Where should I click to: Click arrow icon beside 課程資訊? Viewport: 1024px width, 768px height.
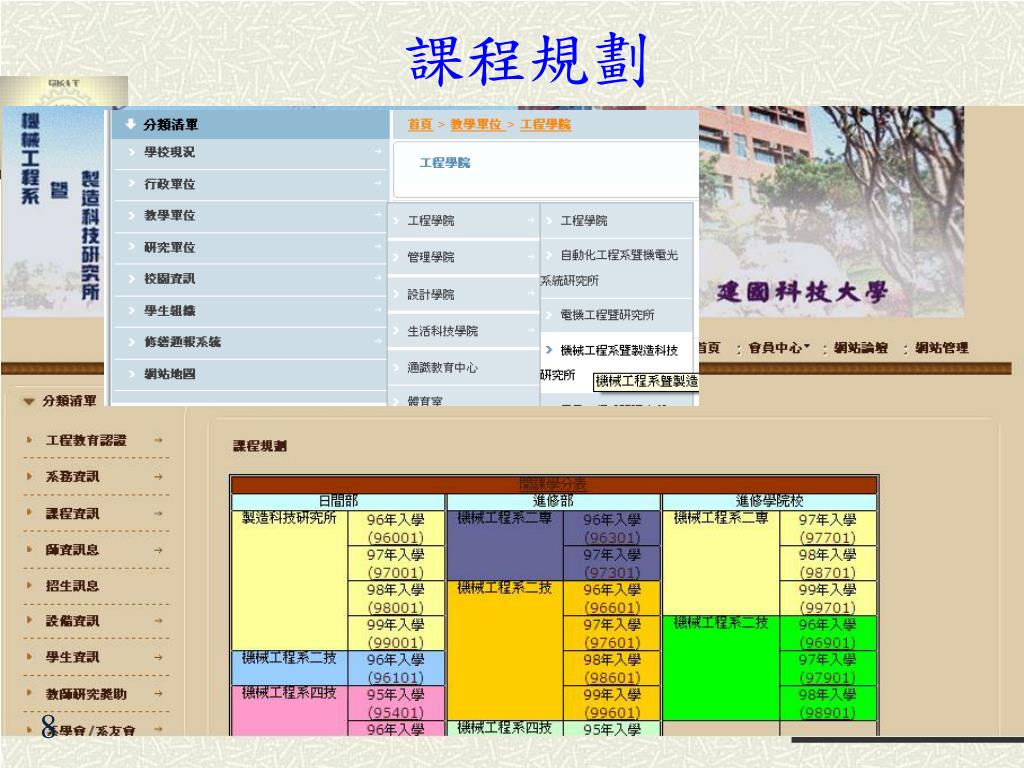pyautogui.click(x=158, y=513)
